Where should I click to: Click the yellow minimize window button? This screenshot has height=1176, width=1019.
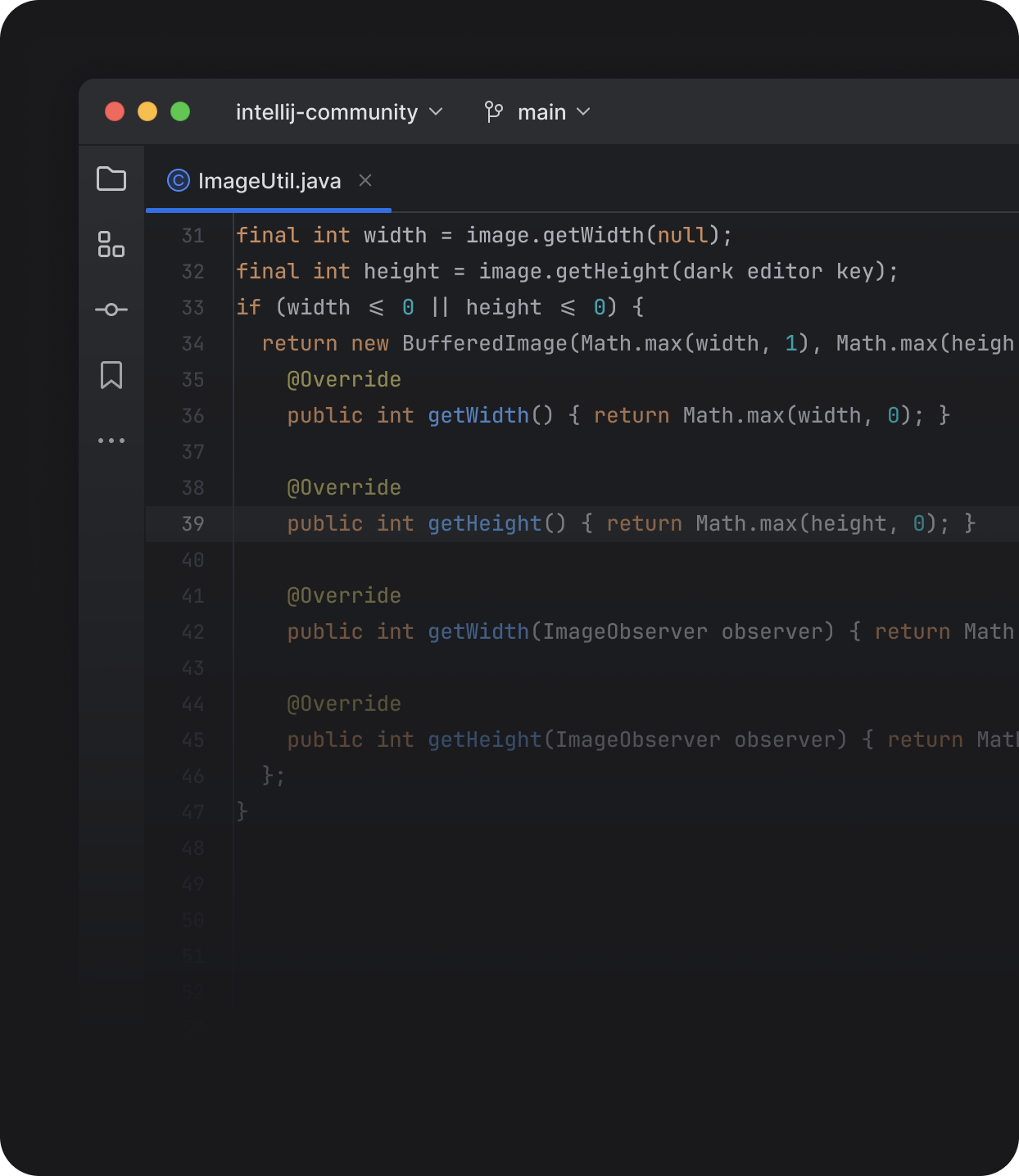147,111
